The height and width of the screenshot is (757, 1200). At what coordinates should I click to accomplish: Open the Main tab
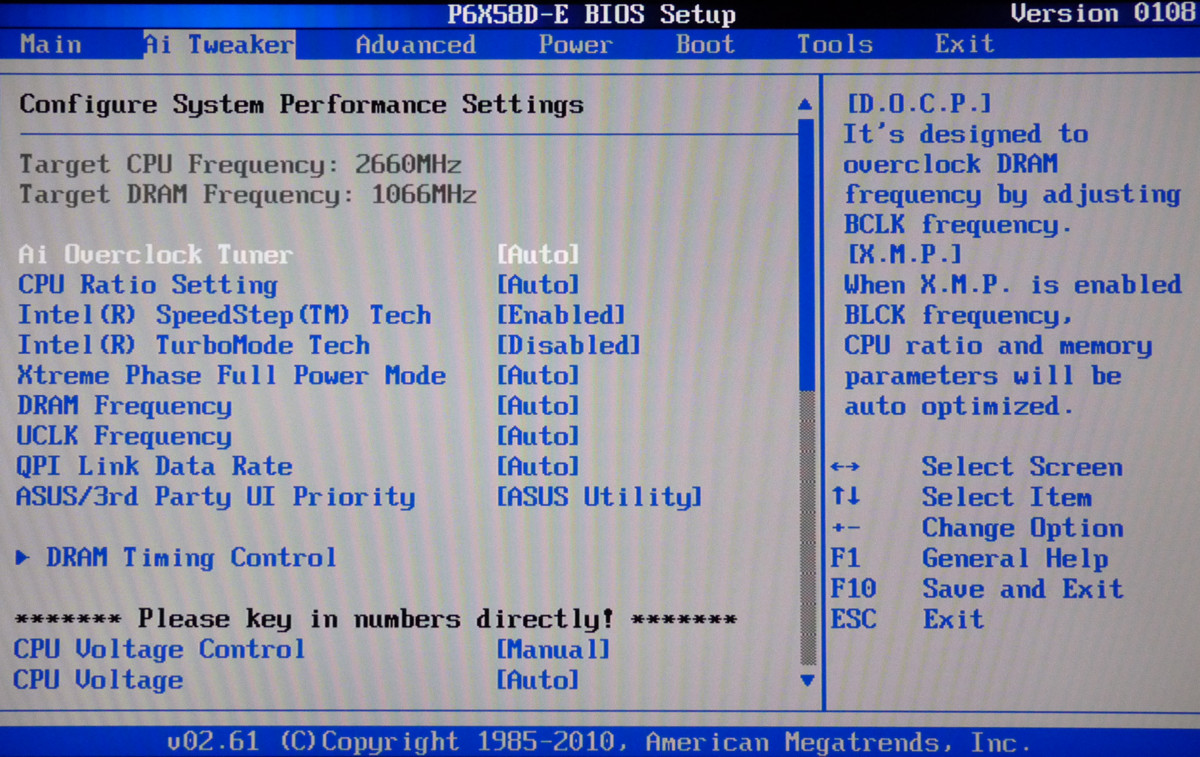click(51, 44)
